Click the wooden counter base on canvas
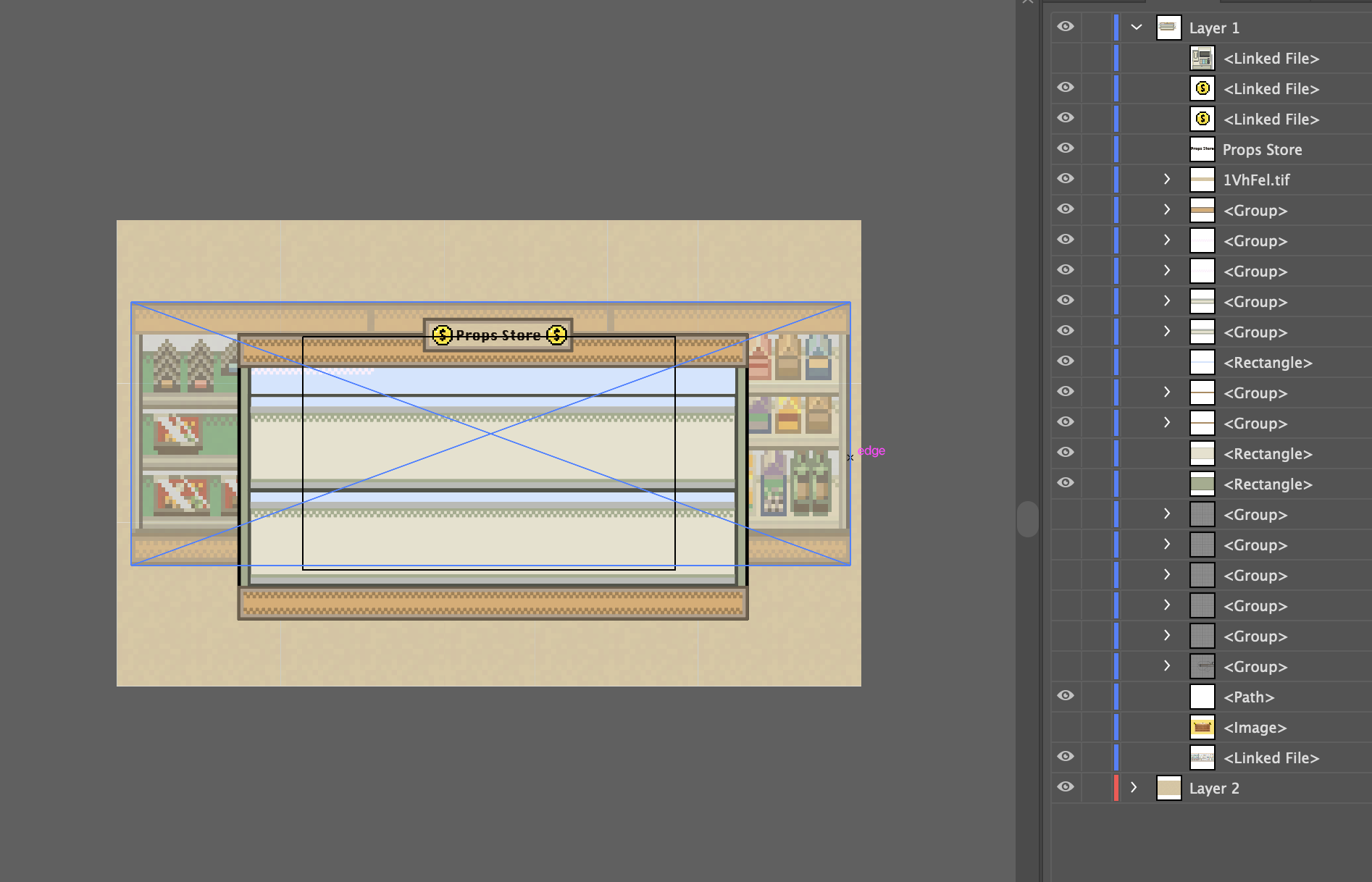The height and width of the screenshot is (882, 1372). point(493,602)
